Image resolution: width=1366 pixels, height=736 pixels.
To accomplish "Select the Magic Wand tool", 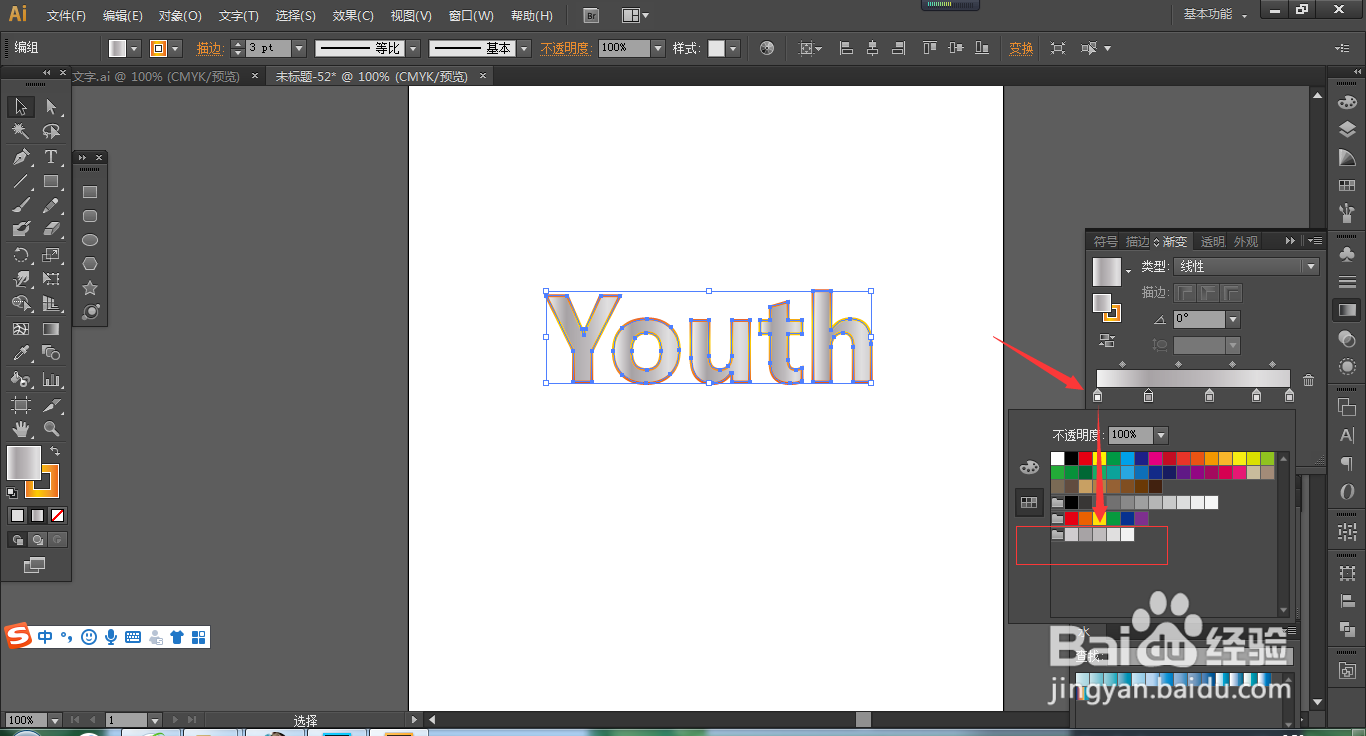I will [x=21, y=132].
